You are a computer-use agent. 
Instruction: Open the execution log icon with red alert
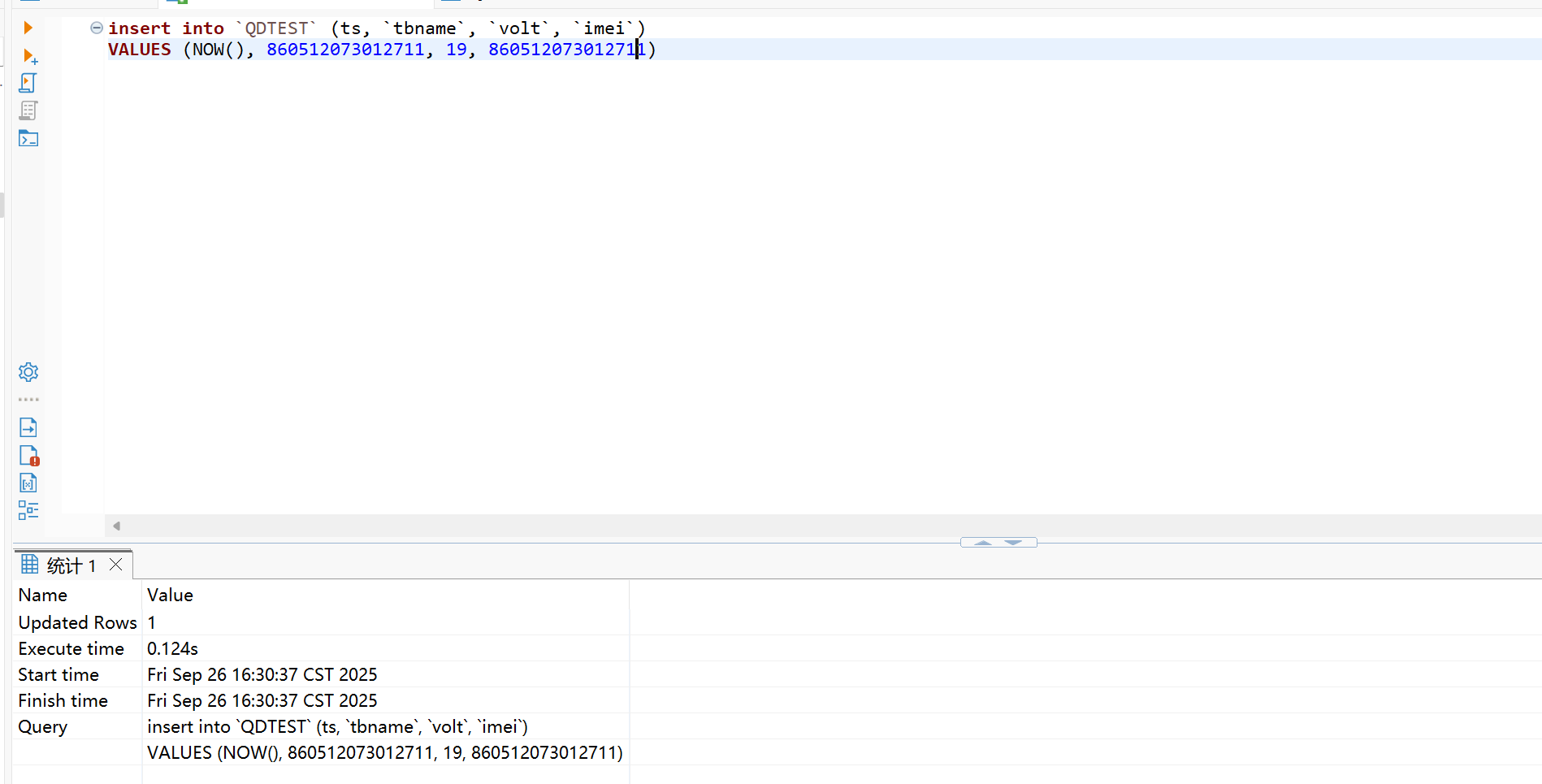(x=28, y=456)
